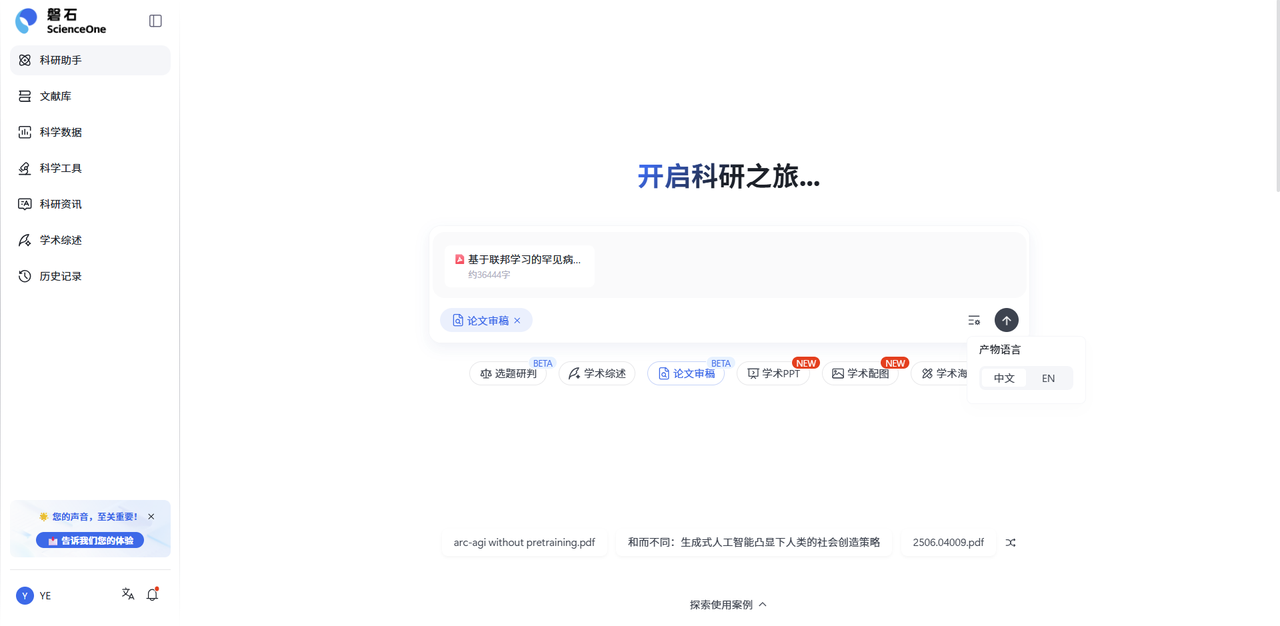Open the output settings icon left of send
This screenshot has height=626, width=1280.
tap(974, 320)
